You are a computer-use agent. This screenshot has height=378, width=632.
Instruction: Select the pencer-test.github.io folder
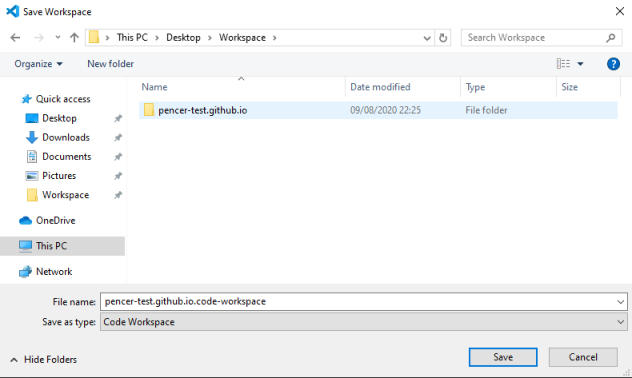click(x=378, y=110)
